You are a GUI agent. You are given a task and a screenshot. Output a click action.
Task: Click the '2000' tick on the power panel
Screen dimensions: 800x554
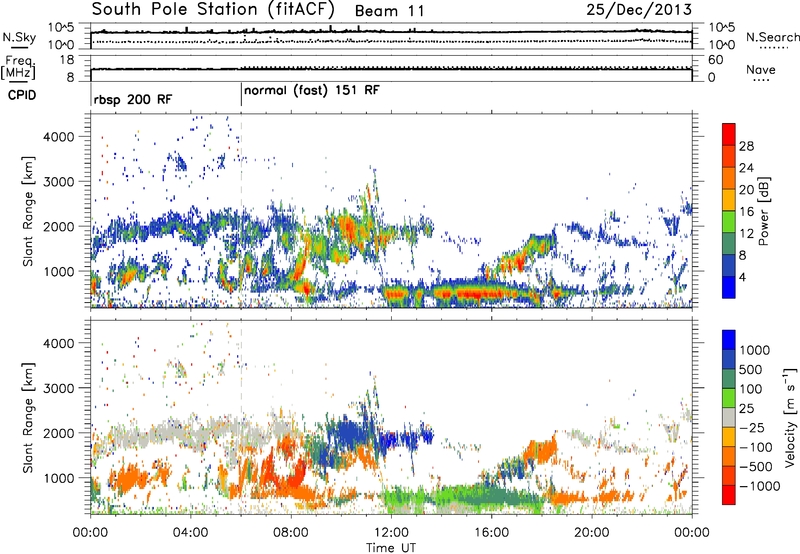coord(59,226)
